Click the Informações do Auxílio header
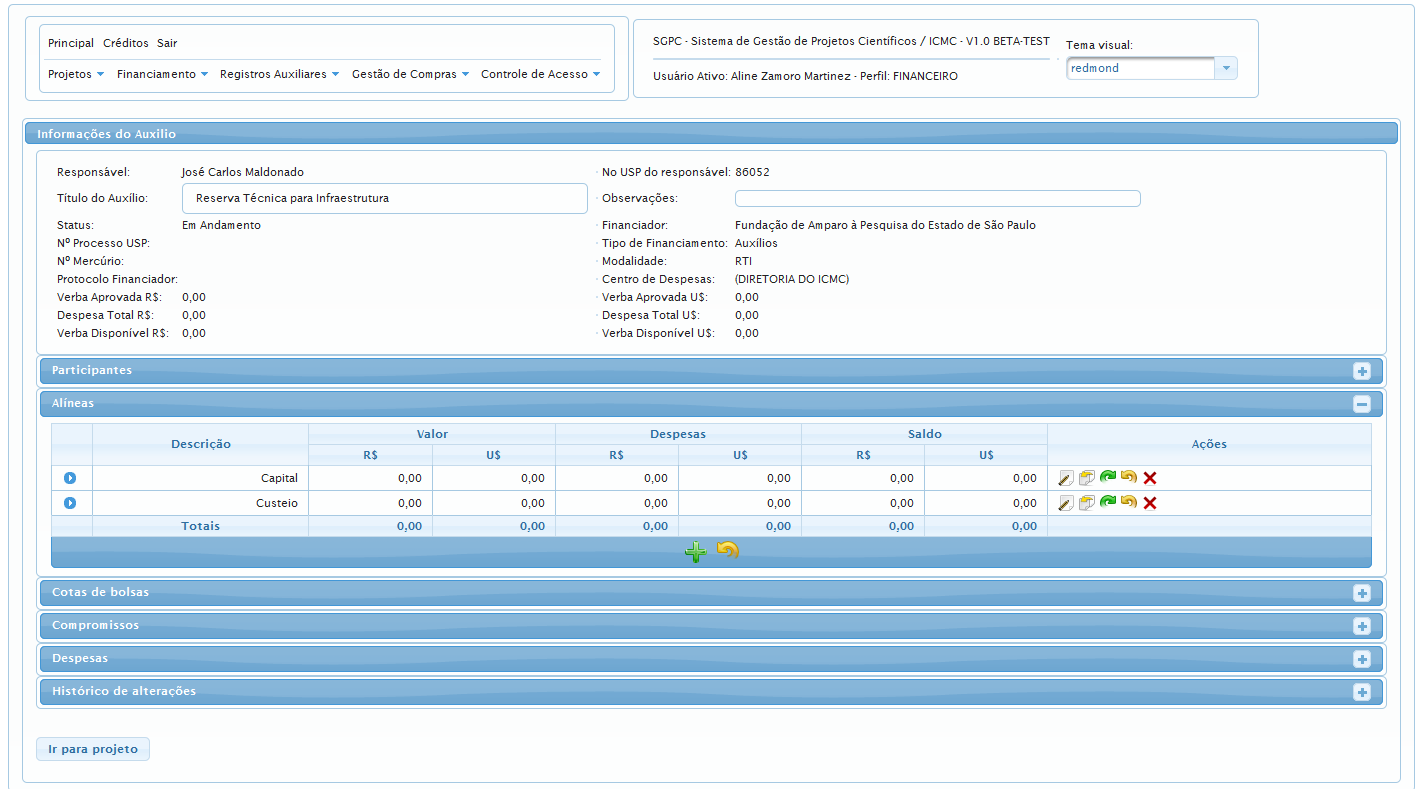The height and width of the screenshot is (789, 1422). point(711,133)
